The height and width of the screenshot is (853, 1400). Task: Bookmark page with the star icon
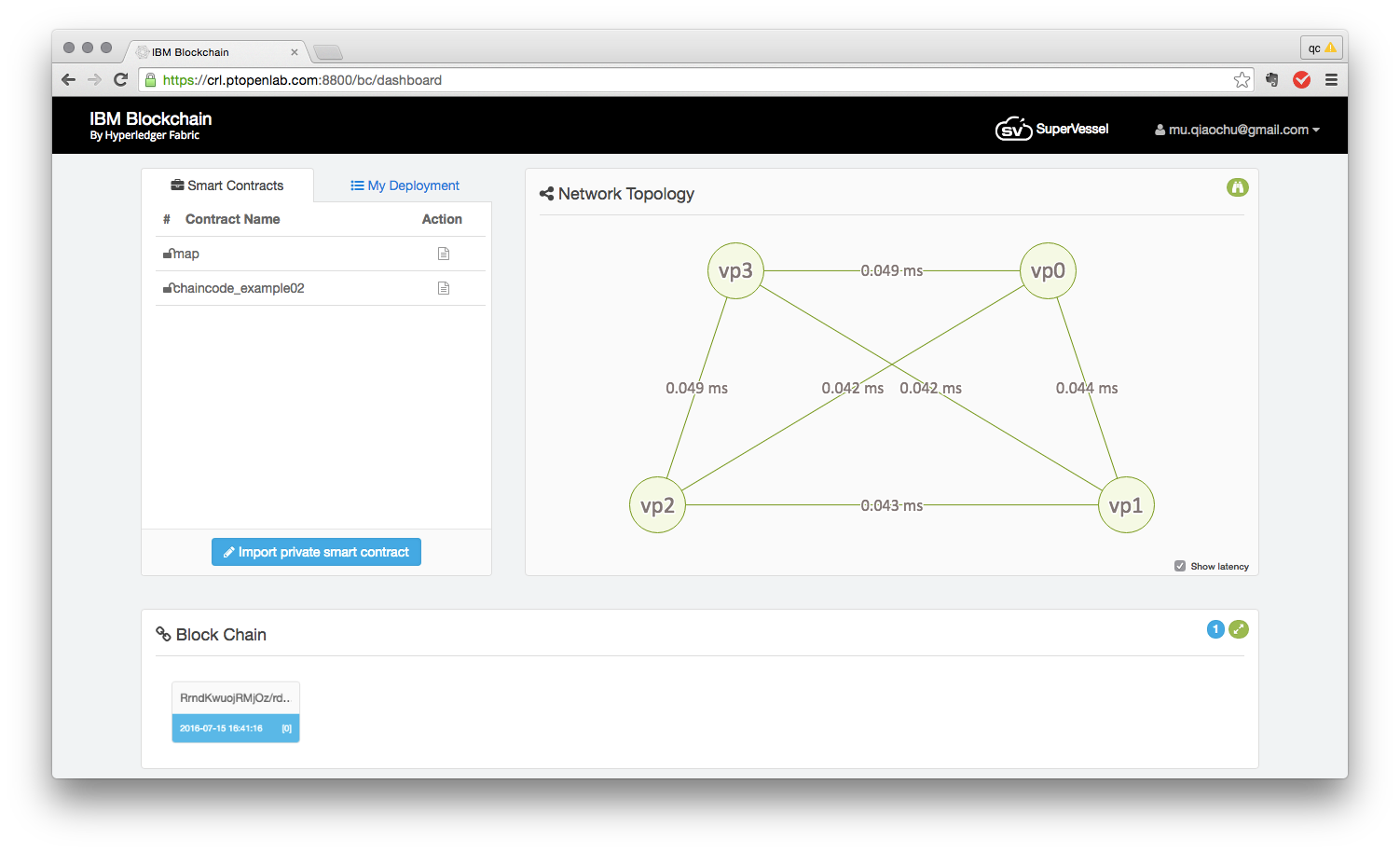coord(1242,80)
